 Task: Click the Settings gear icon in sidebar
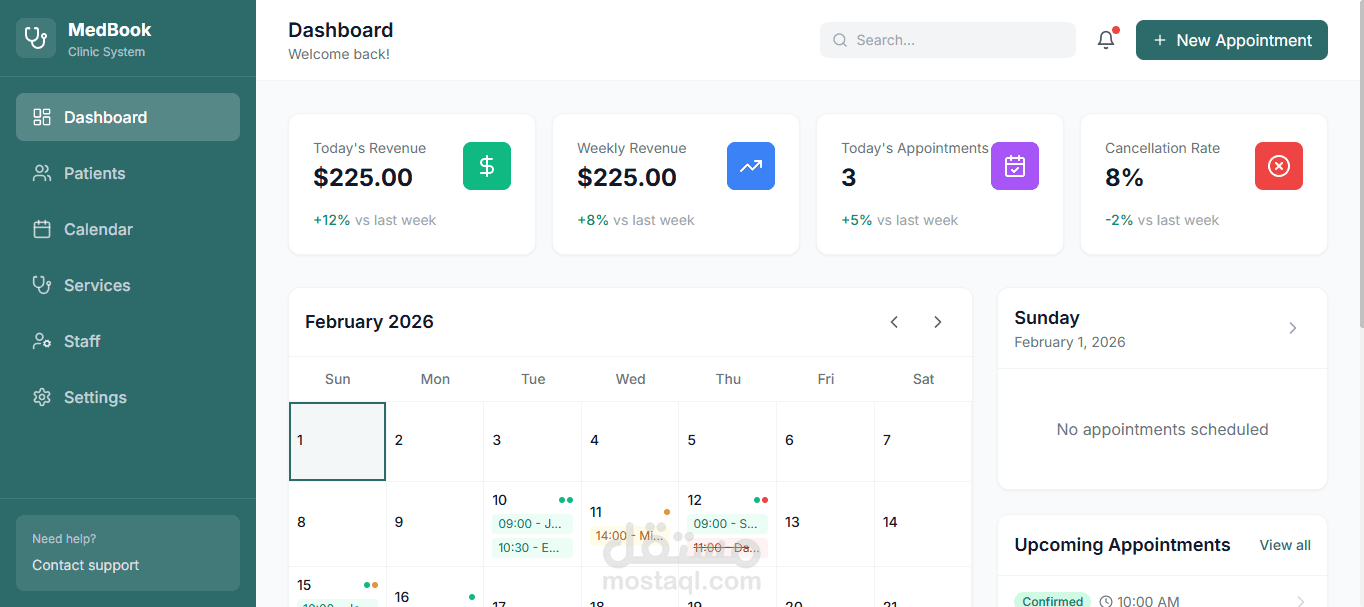(42, 397)
